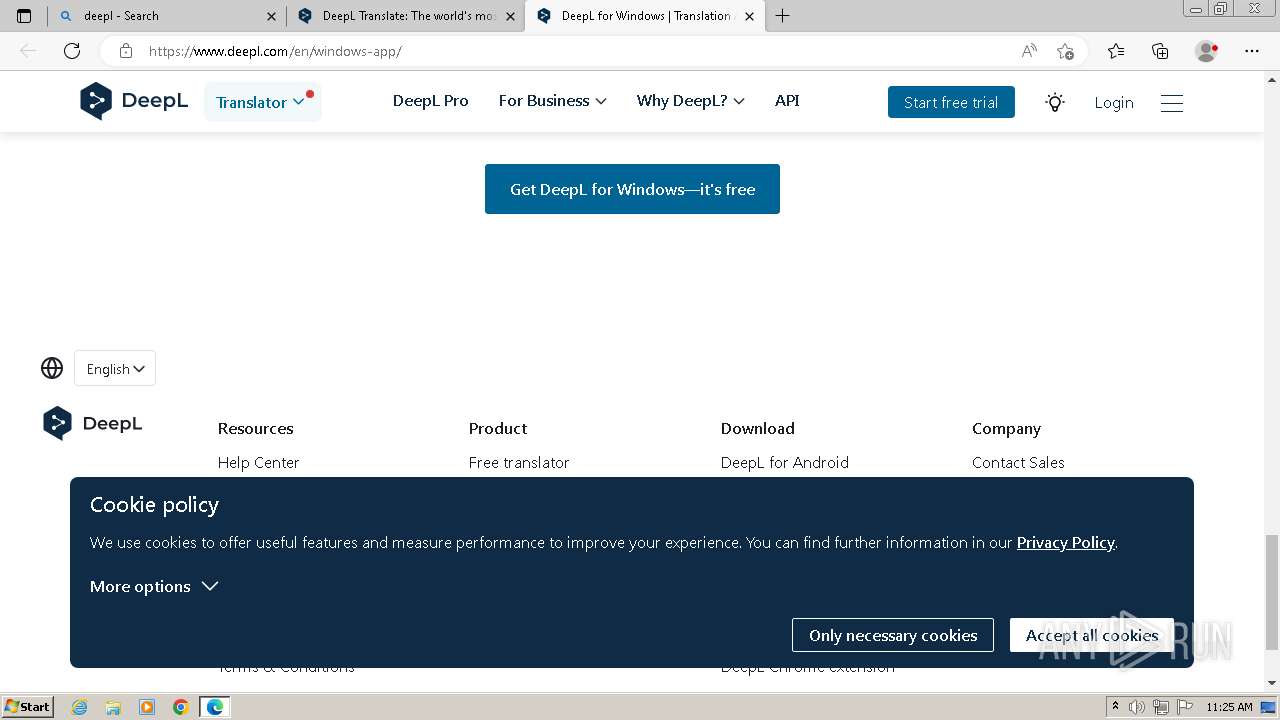This screenshot has height=720, width=1280.
Task: Expand the Why DeepL? menu
Action: 691,101
